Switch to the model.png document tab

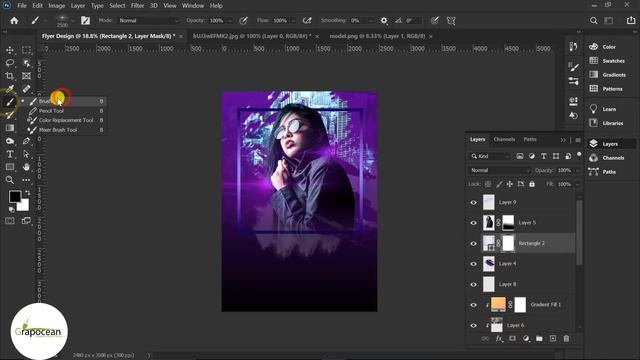pyautogui.click(x=377, y=36)
